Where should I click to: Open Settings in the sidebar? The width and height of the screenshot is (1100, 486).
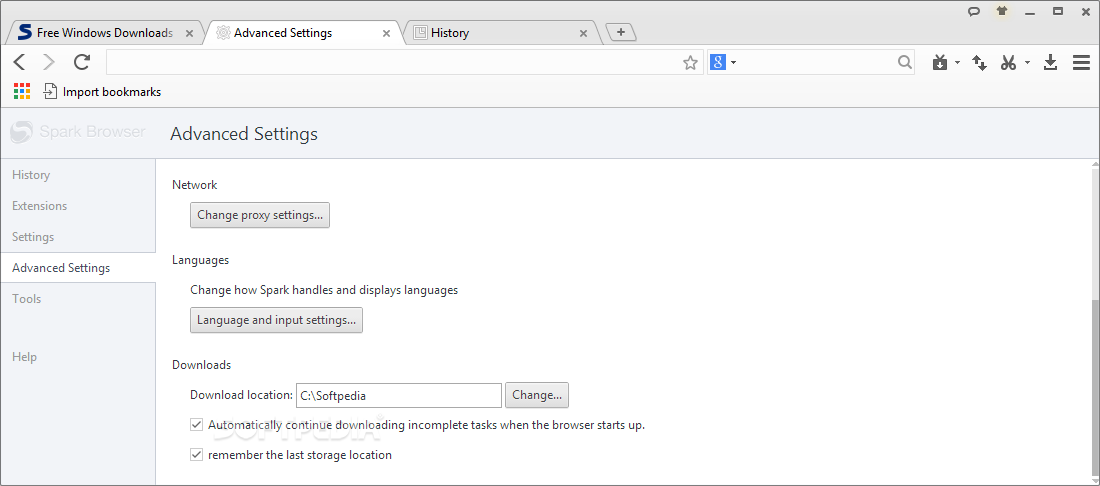pos(33,237)
